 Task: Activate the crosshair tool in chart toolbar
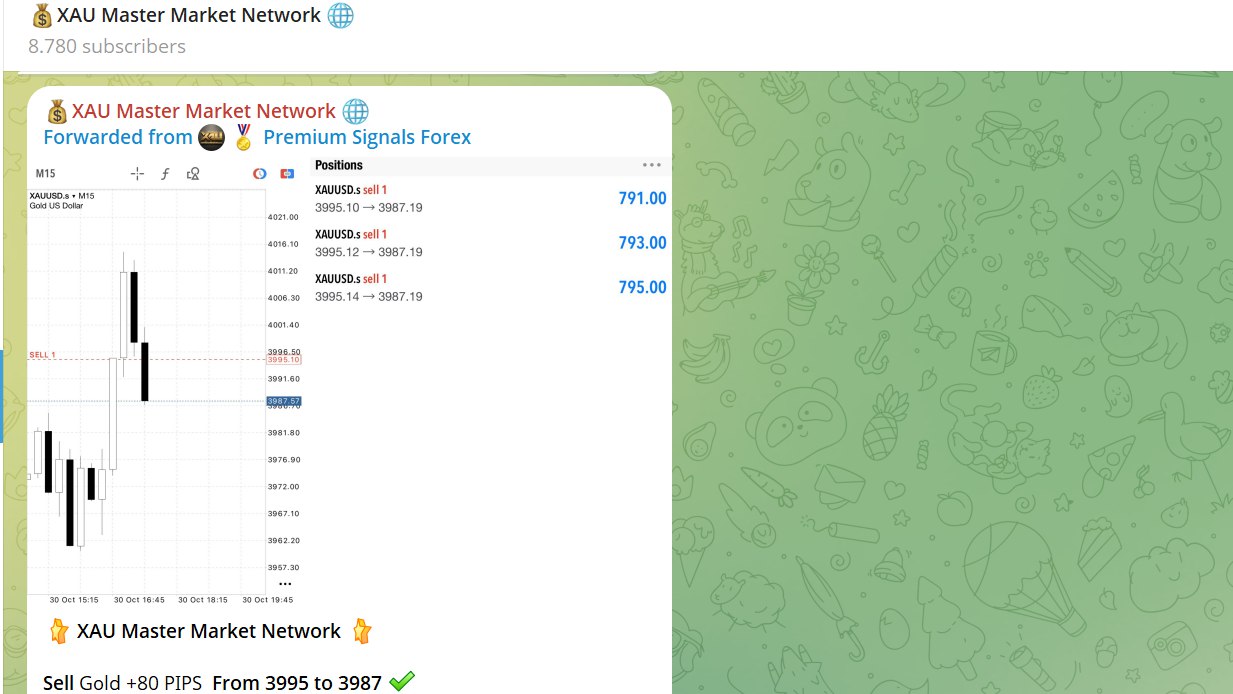pyautogui.click(x=137, y=173)
